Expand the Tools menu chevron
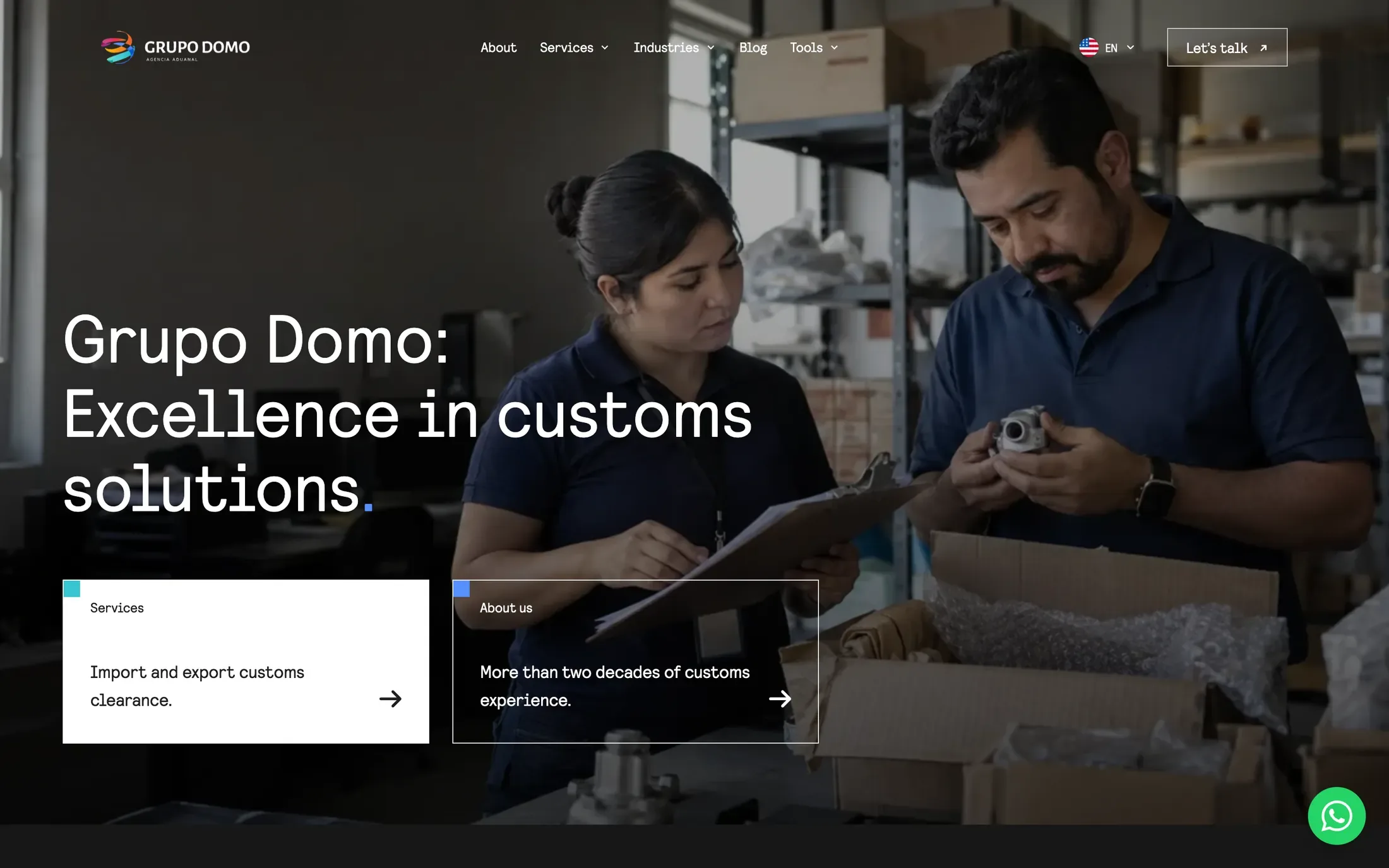Screen dimensions: 1389x868 (x=834, y=48)
